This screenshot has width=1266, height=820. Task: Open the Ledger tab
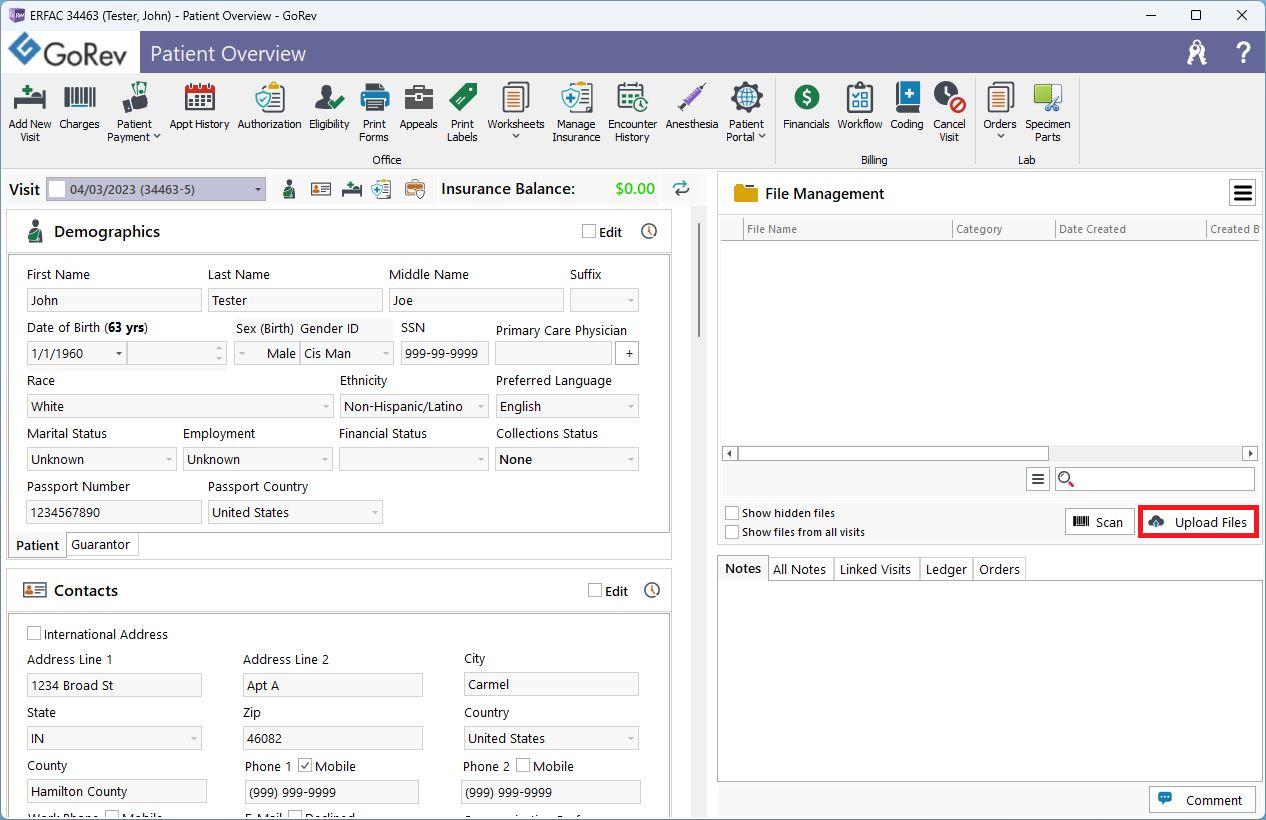click(946, 569)
